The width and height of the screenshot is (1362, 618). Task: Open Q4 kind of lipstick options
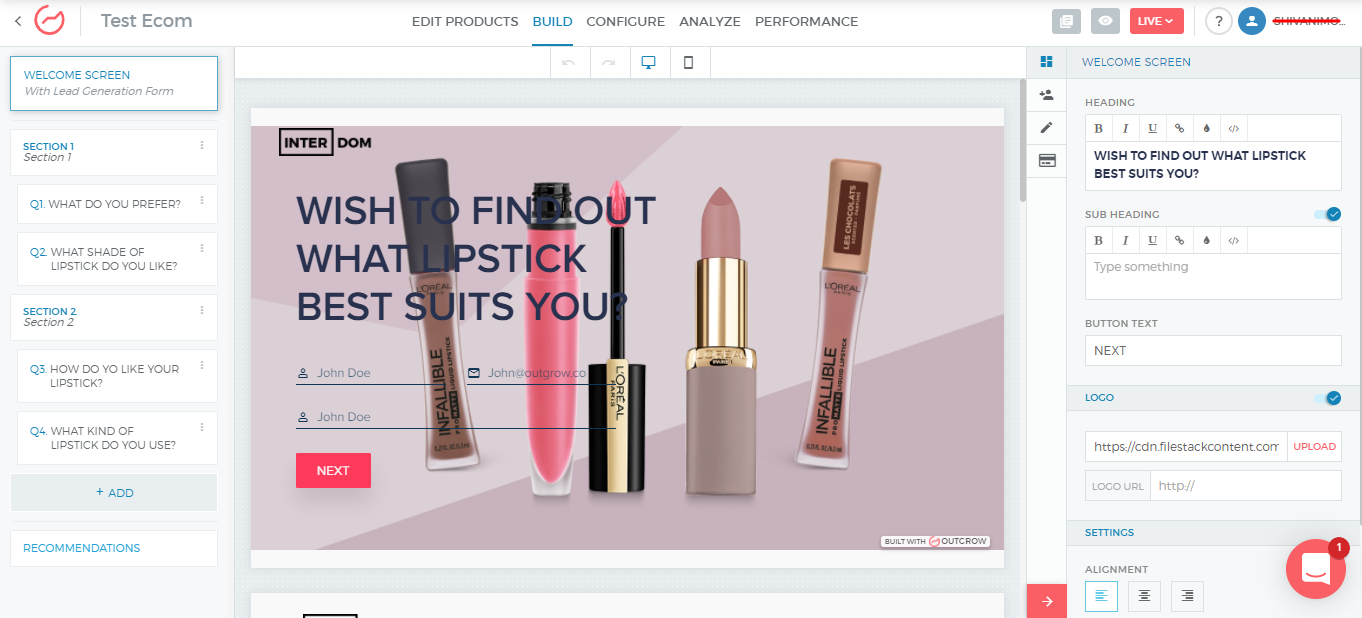coord(202,427)
